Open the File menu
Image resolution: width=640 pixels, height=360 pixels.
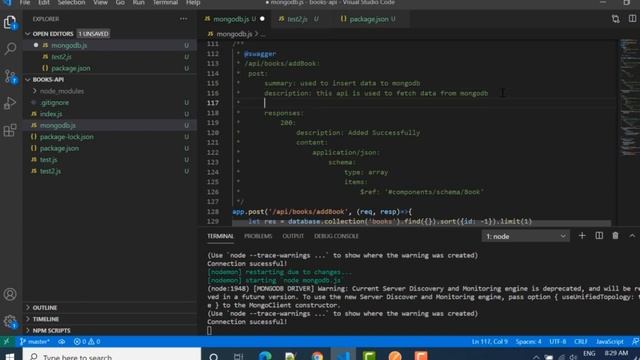tap(25, 3)
